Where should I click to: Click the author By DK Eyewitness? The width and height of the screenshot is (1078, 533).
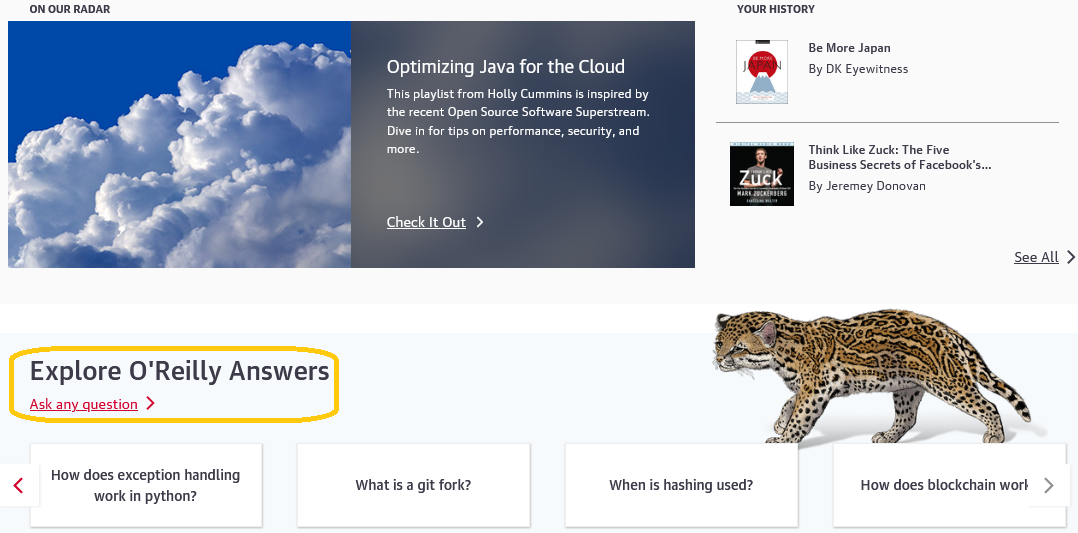point(858,69)
